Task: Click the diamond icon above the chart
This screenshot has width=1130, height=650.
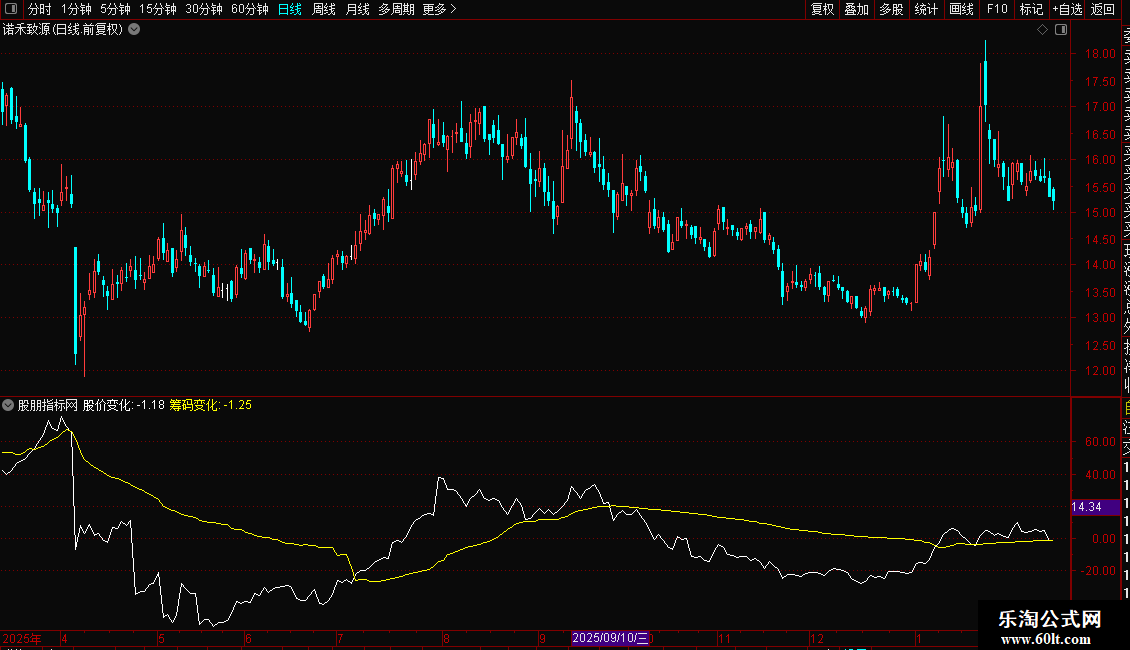Action: (1042, 30)
